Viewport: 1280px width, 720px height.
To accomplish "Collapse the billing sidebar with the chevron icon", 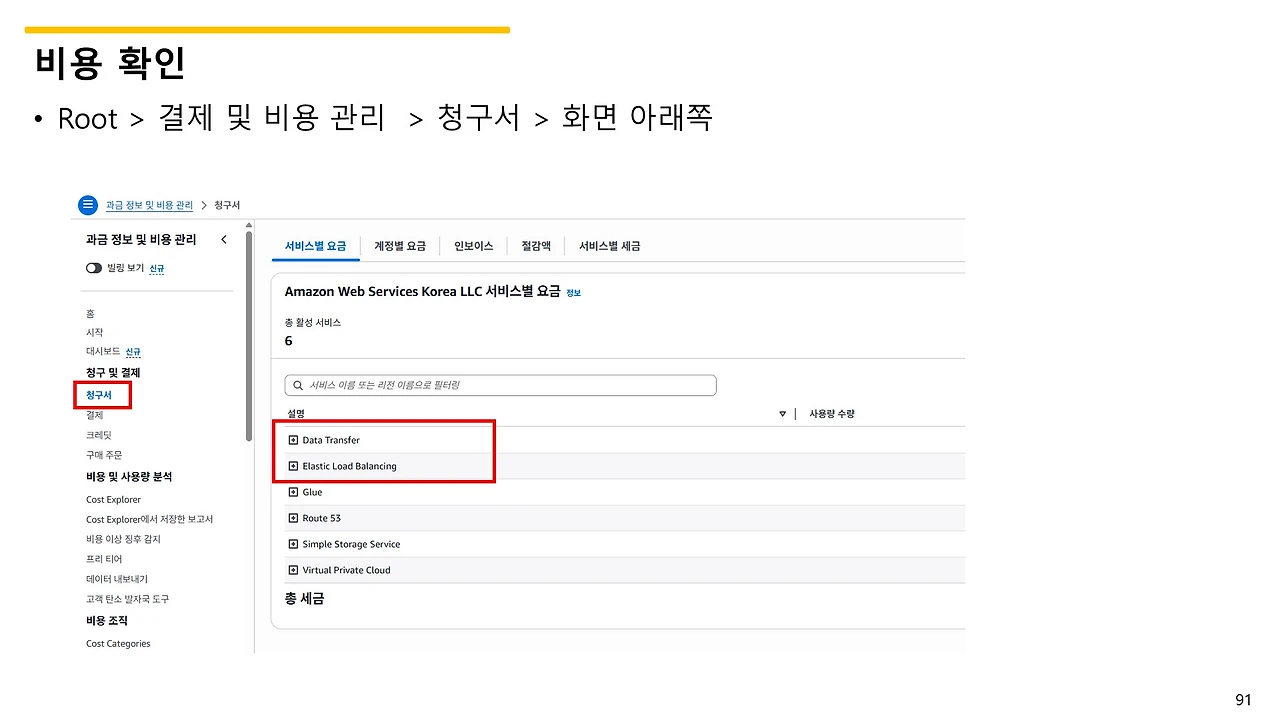I will [224, 239].
